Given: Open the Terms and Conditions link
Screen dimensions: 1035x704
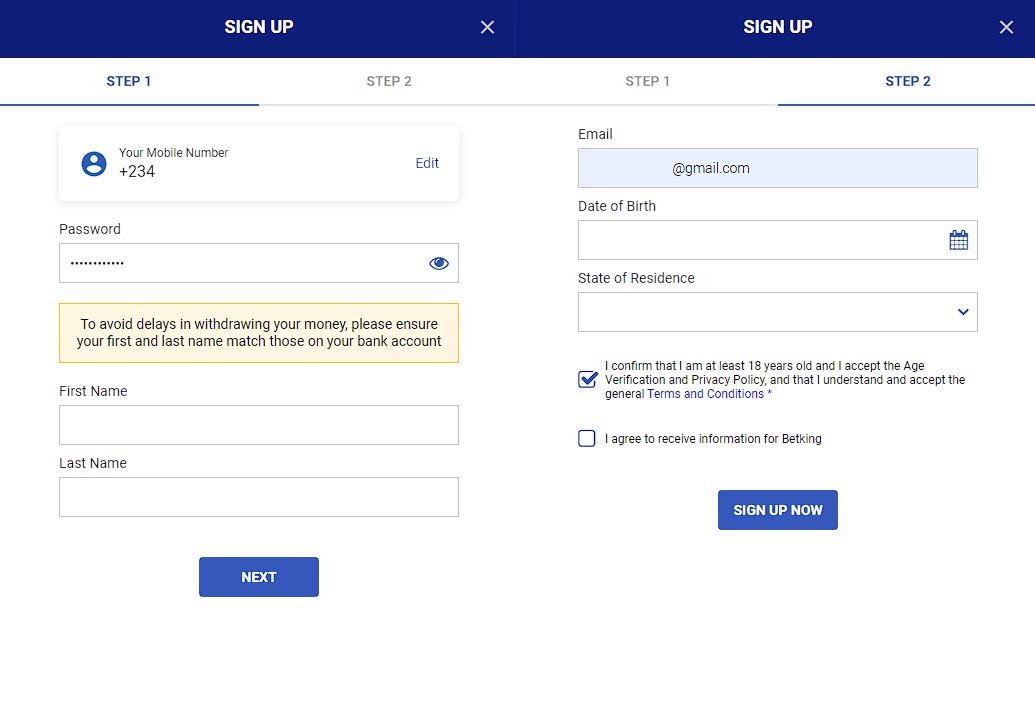Looking at the screenshot, I should [x=706, y=393].
